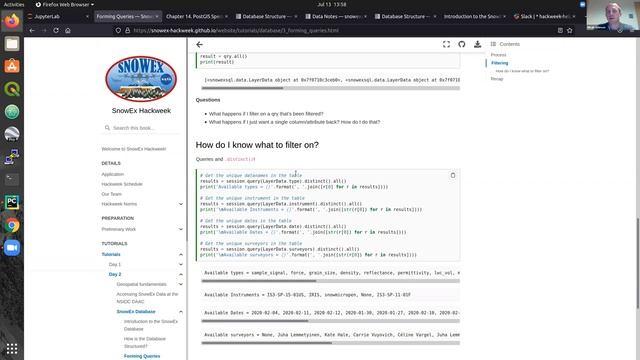Screen dimensions: 640x360
Task: Open the GitHub repository links
Action: point(462,44)
